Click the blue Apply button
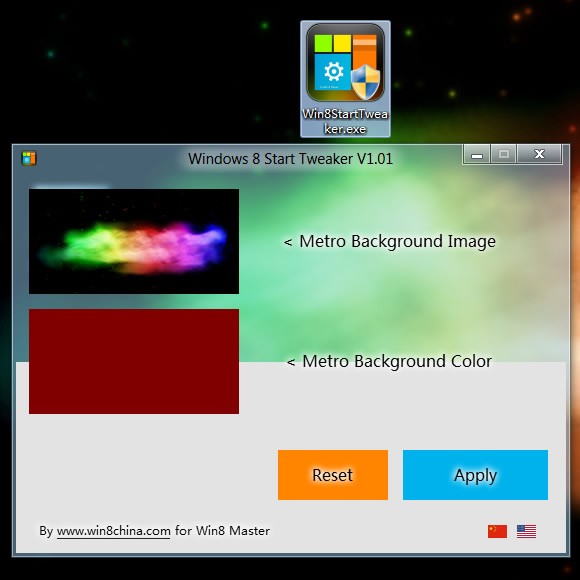This screenshot has height=580, width=580. click(x=475, y=475)
